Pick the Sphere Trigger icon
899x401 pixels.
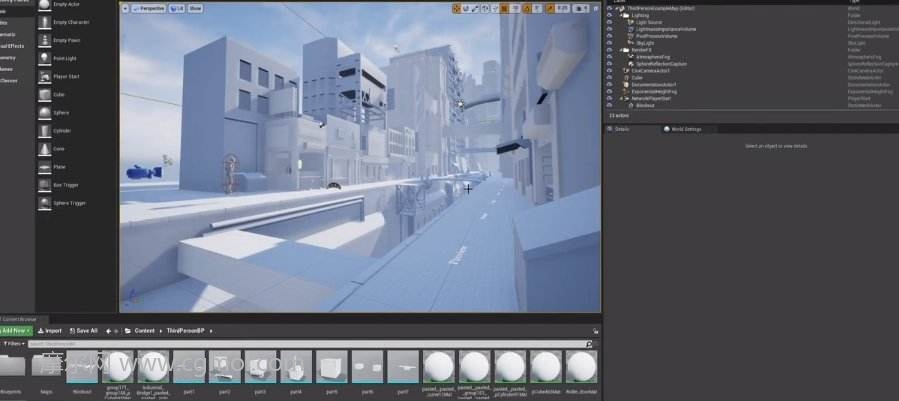[44, 203]
